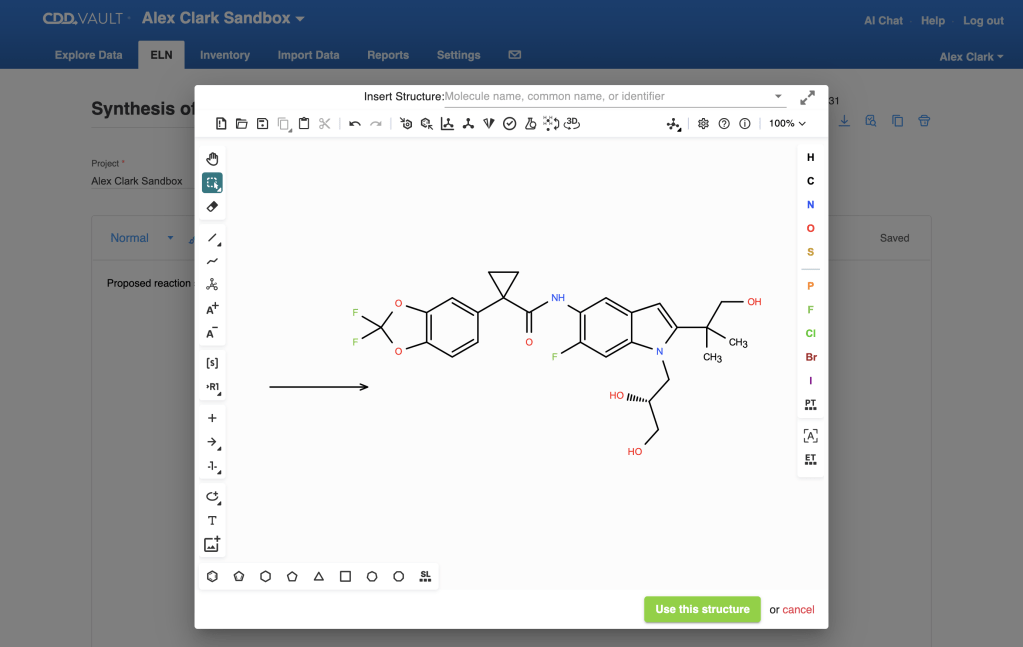The image size is (1023, 647).
Task: Toggle fullscreen mode for the editor
Action: pyautogui.click(x=807, y=98)
